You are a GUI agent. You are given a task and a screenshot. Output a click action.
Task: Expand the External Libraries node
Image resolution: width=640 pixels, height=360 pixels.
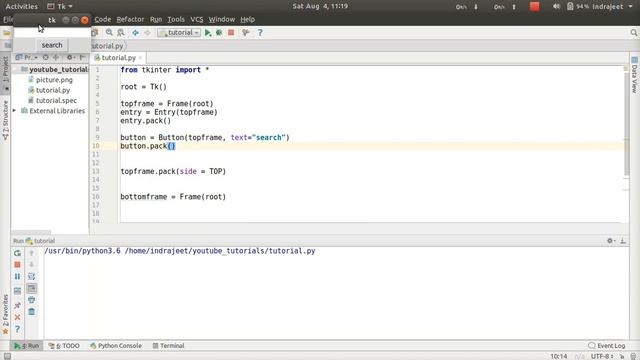(x=15, y=111)
